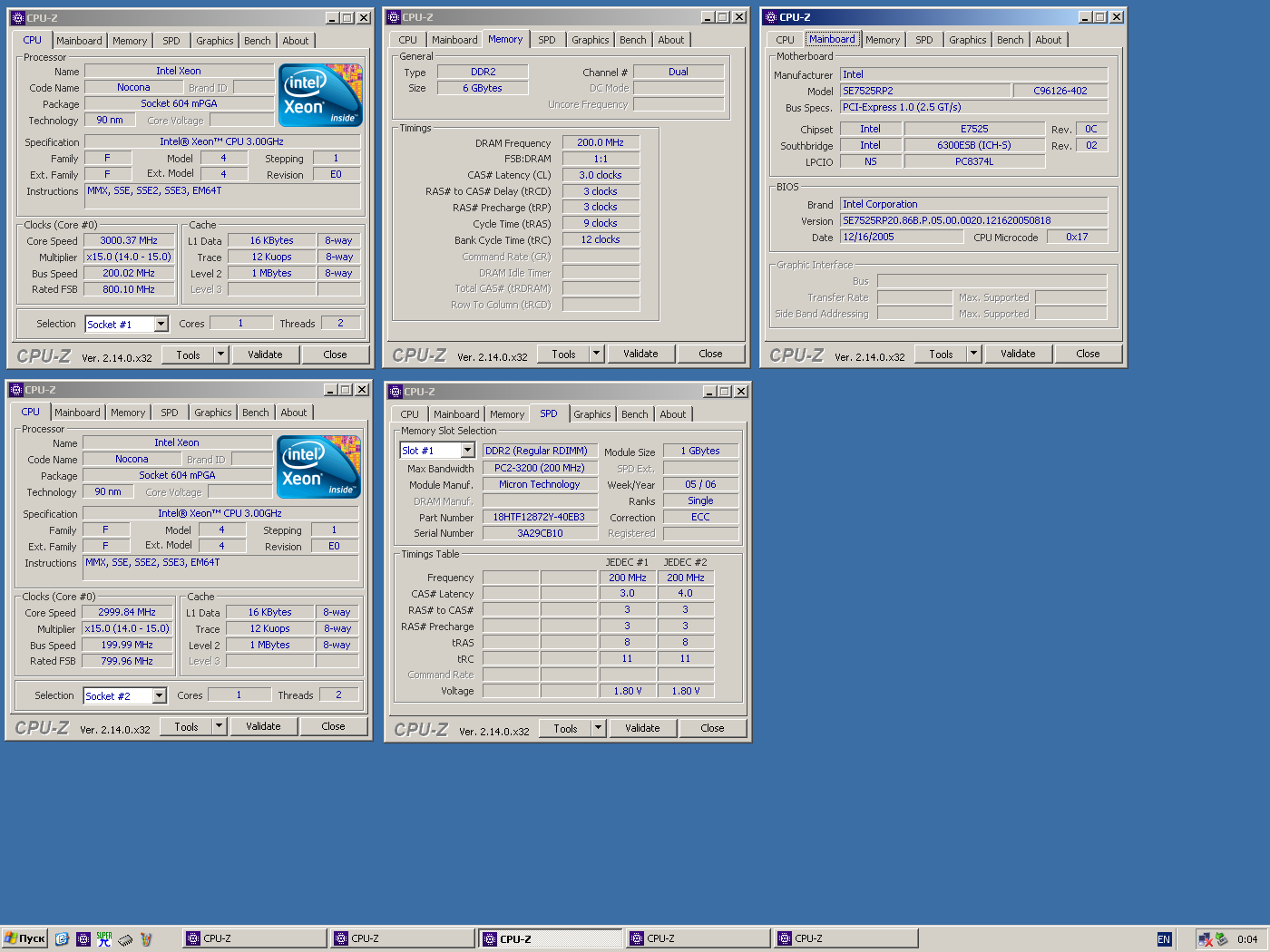
Task: Click the CAS# Latency 3.0 clocks value
Action: (601, 175)
